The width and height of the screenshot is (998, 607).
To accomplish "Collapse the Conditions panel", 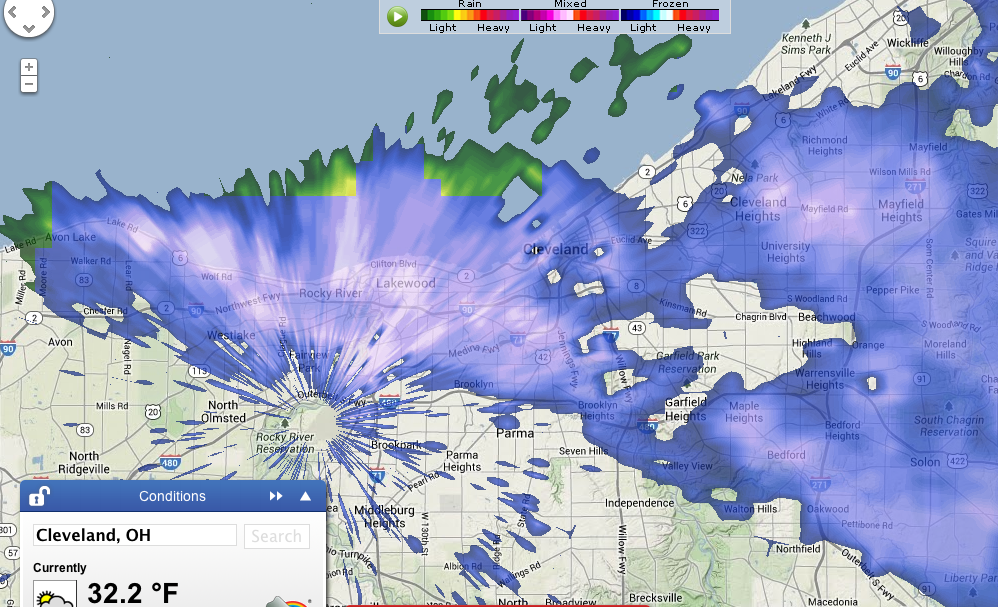I will point(306,496).
